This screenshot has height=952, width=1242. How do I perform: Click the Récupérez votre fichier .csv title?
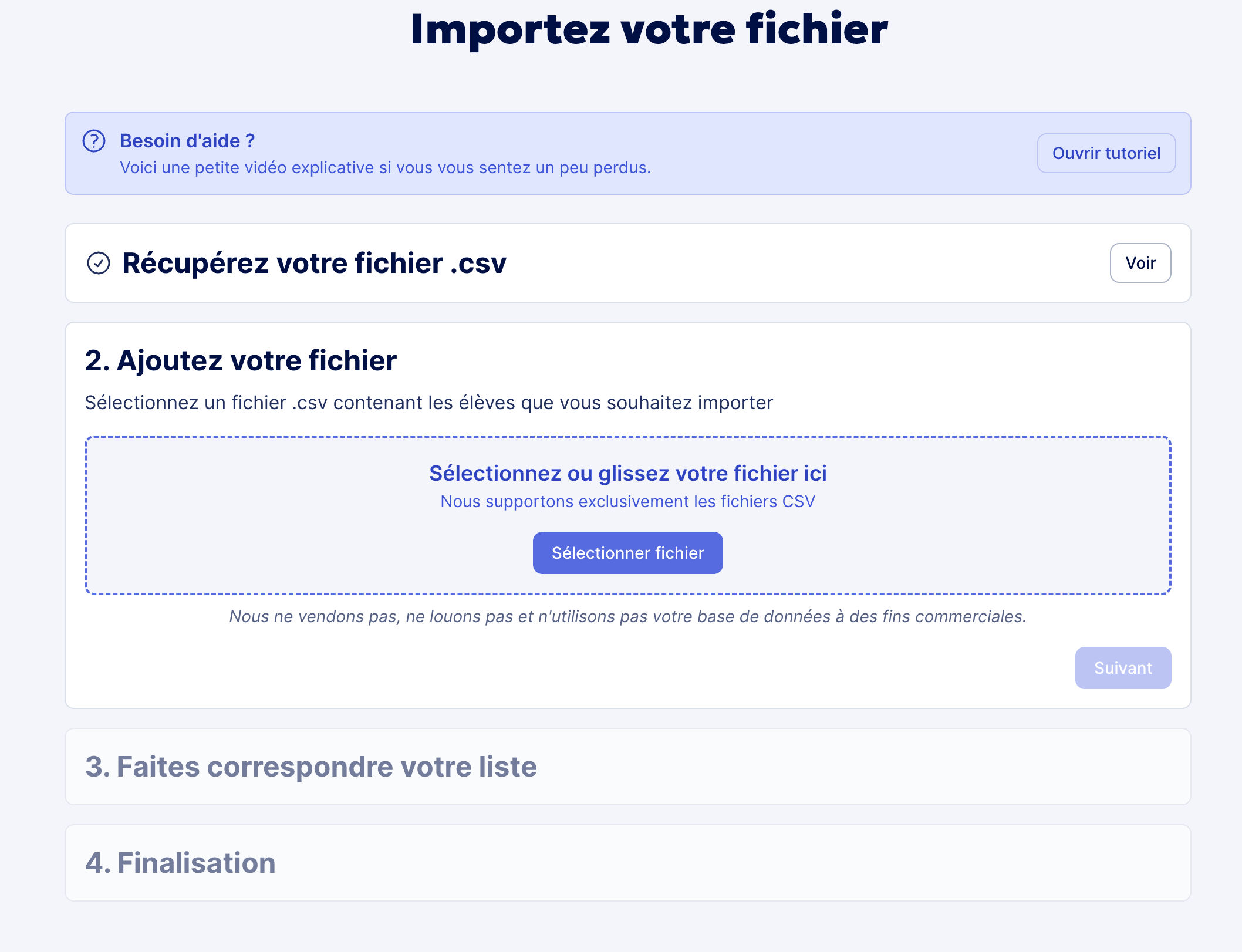(x=314, y=263)
